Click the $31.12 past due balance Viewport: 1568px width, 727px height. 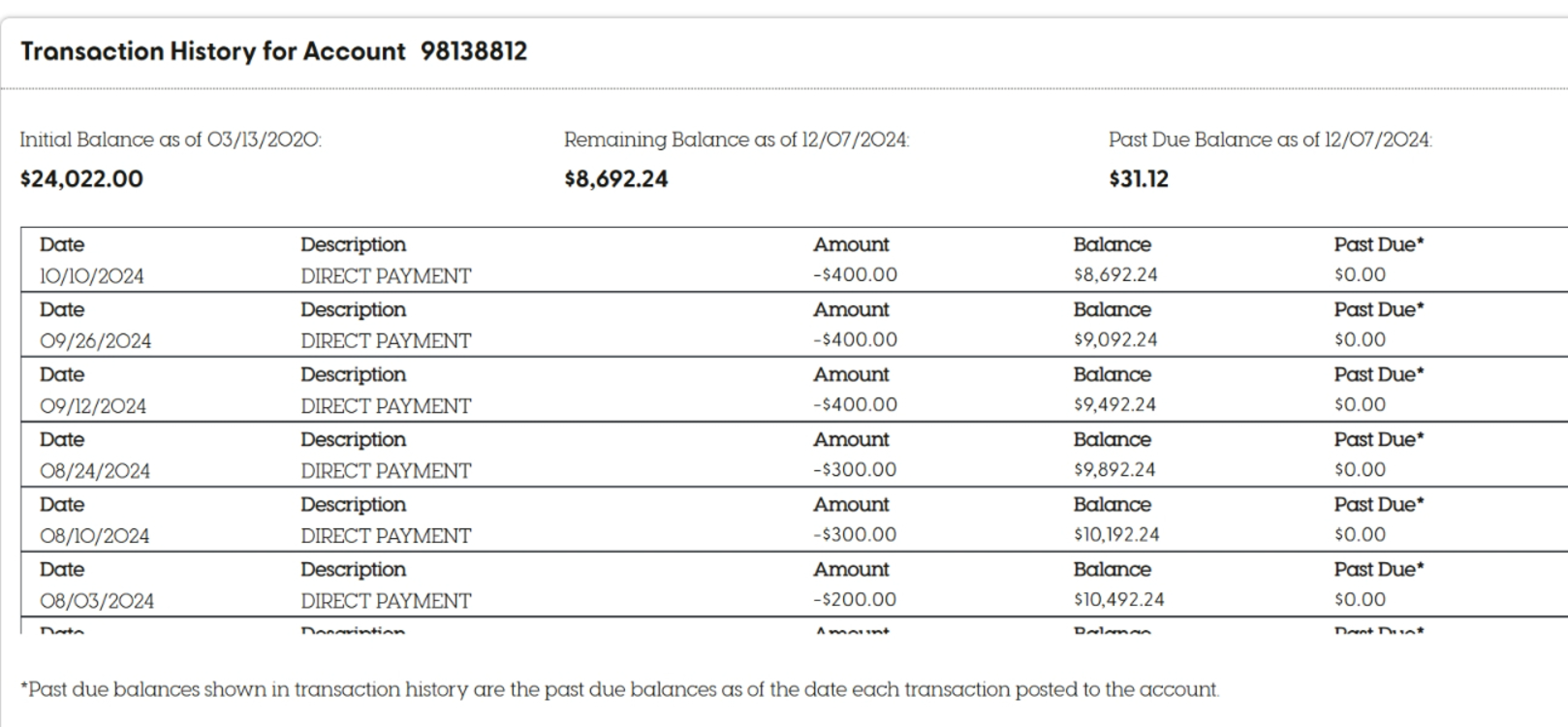(x=1139, y=179)
